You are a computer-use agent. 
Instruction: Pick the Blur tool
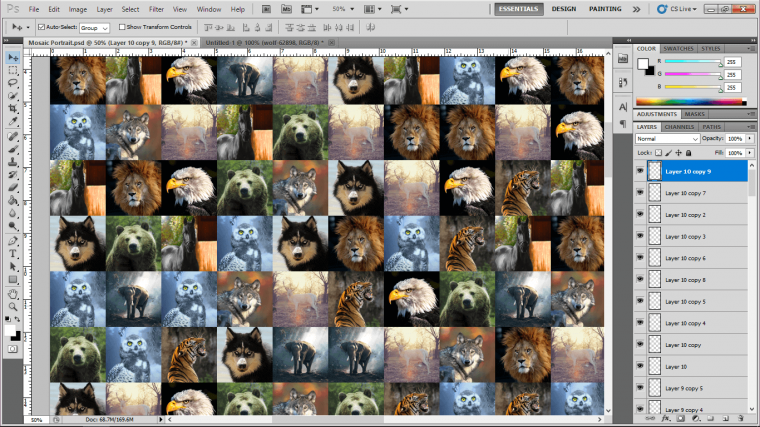tap(13, 213)
